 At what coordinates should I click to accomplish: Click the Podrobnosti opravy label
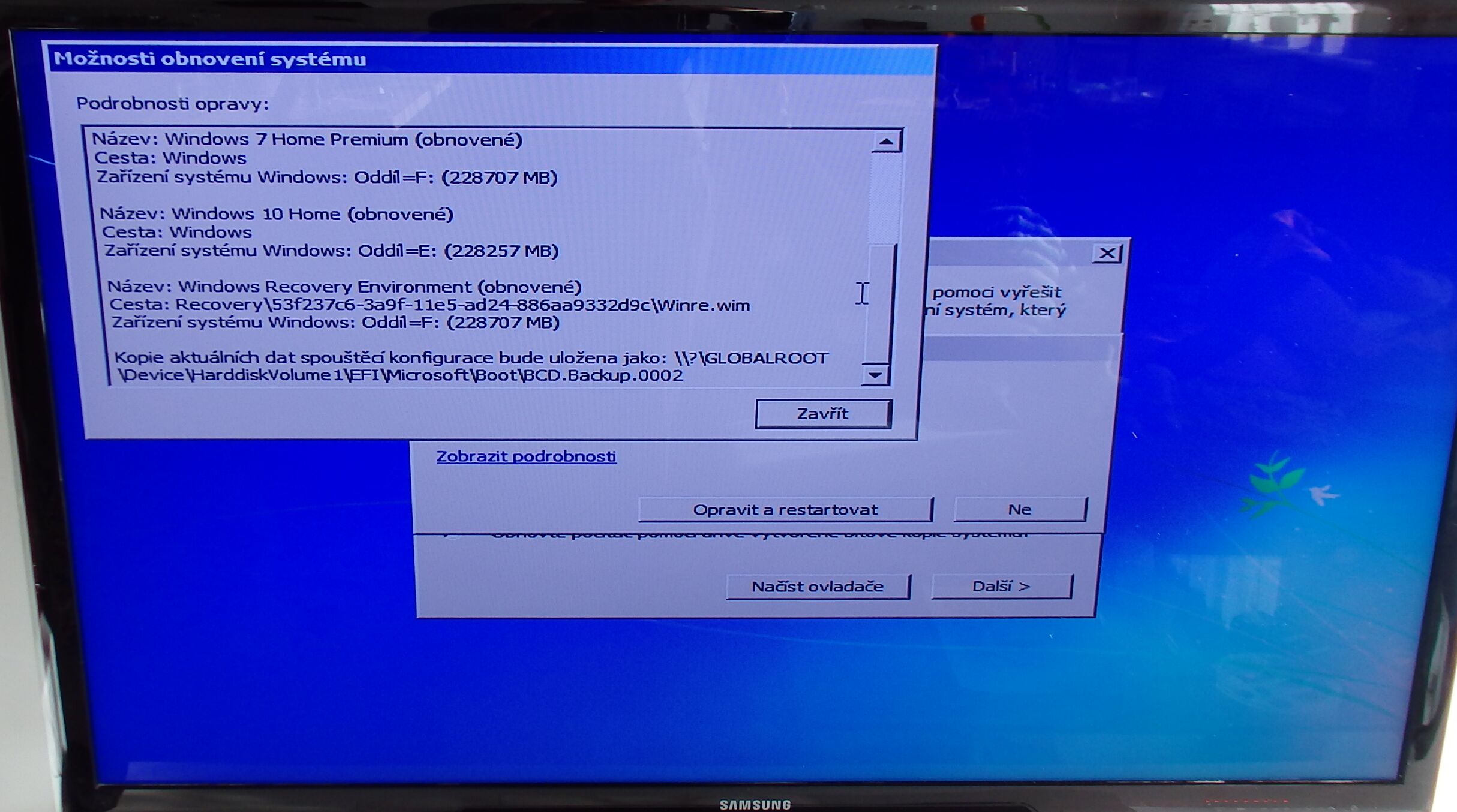tap(172, 104)
